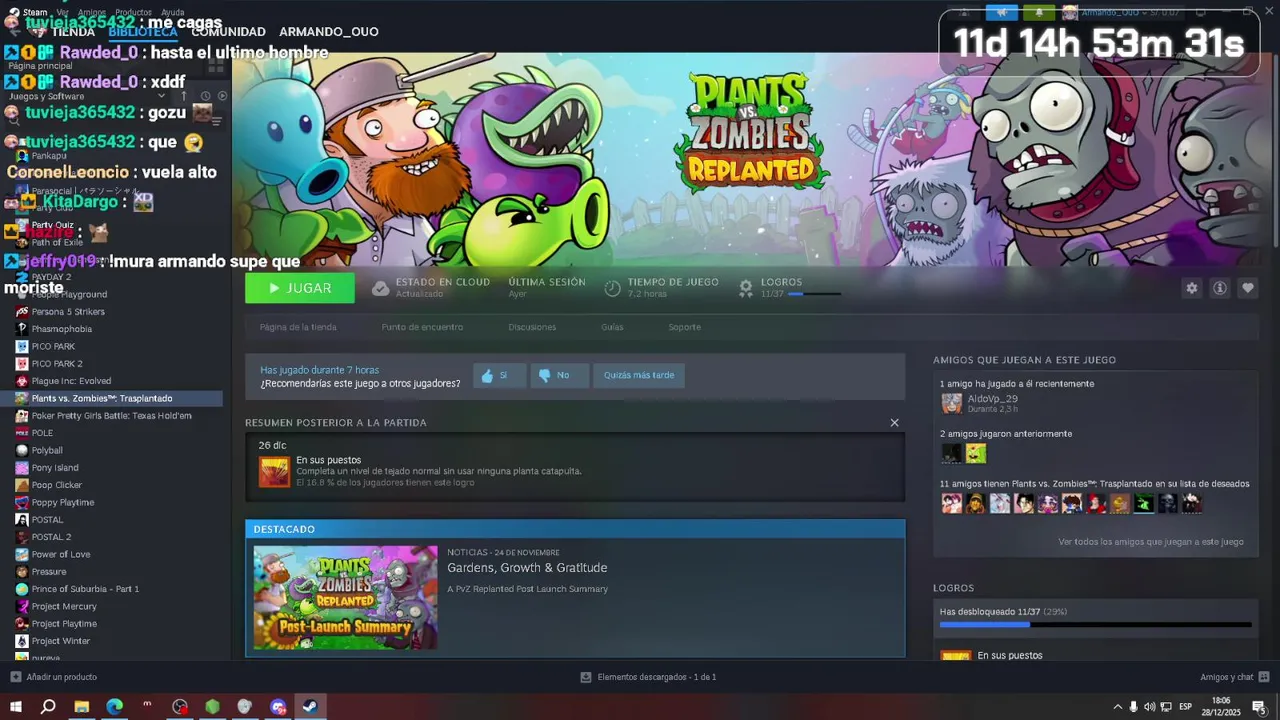Open Post-Launch Summary news thumbnail

pyautogui.click(x=345, y=597)
